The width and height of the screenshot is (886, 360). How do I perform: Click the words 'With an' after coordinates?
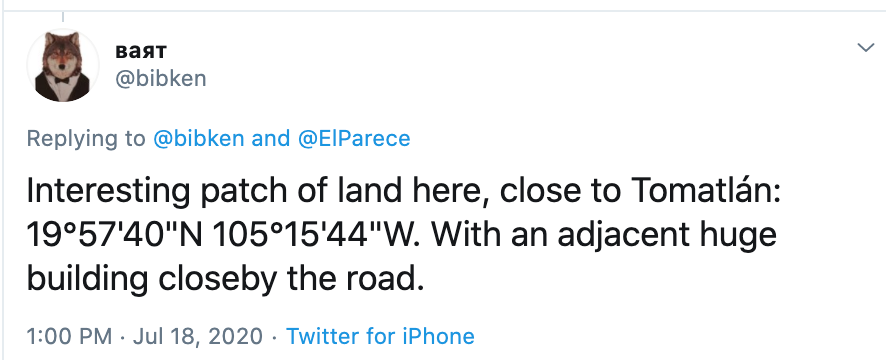[x=490, y=235]
